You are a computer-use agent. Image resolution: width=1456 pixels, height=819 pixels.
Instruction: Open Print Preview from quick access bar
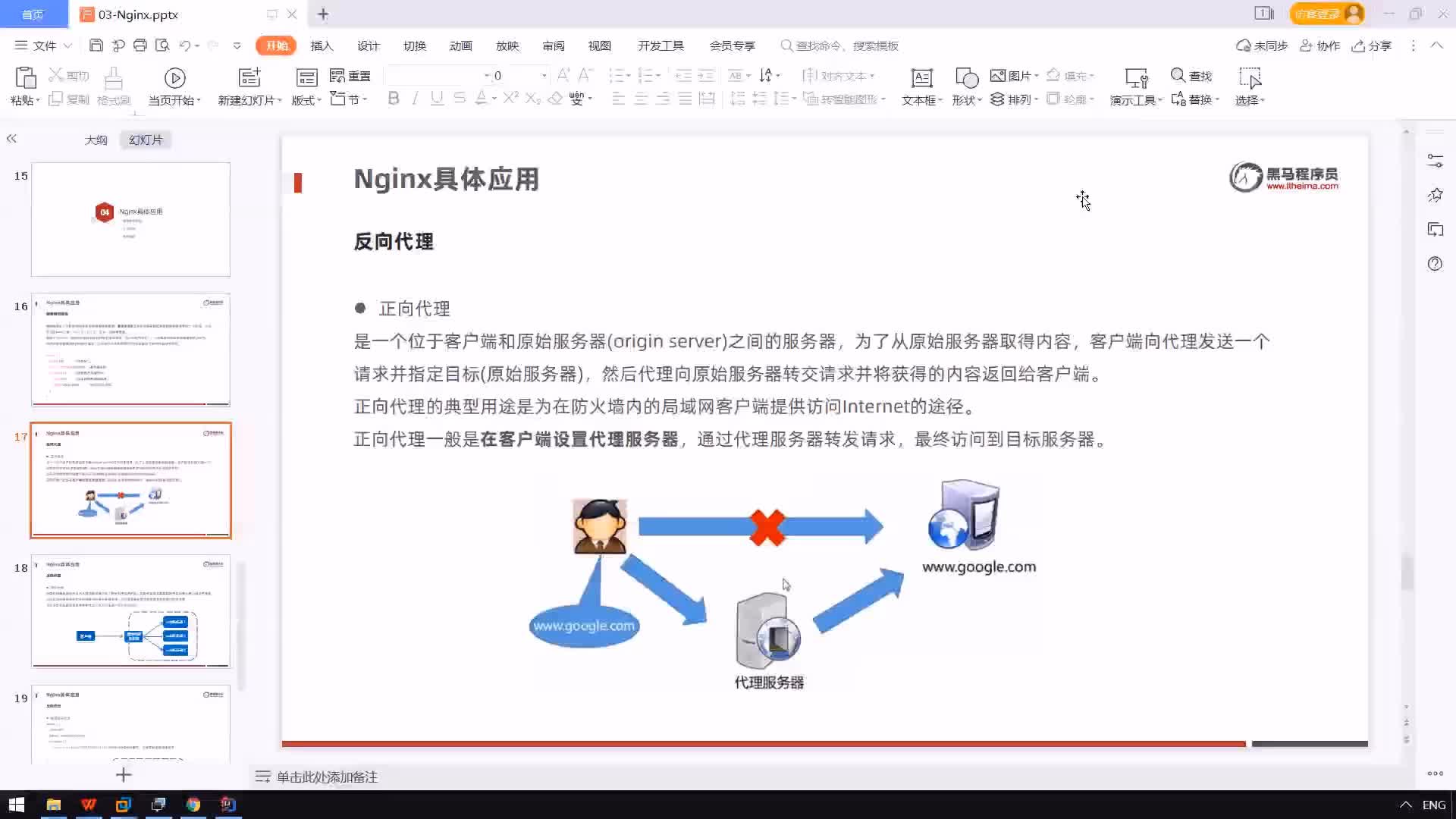pyautogui.click(x=162, y=45)
